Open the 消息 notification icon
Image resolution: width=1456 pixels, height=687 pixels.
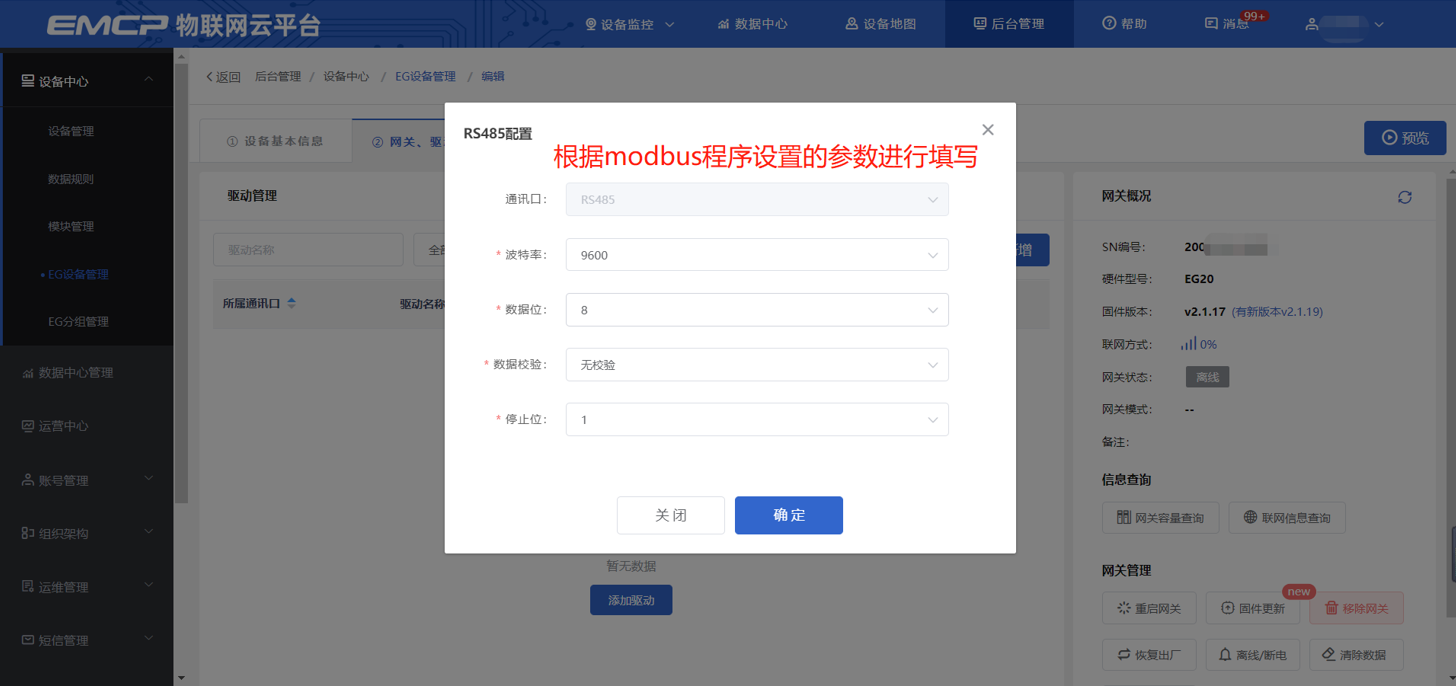point(1211,24)
